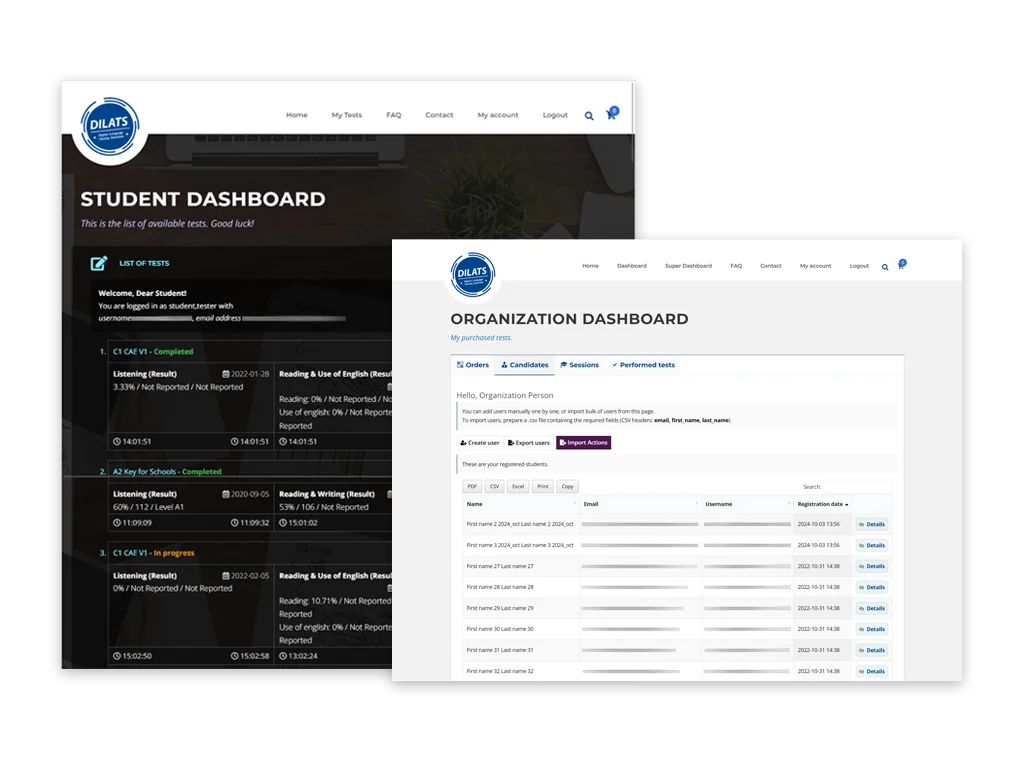Click the List of Tests edit icon
1024x768 pixels.
[x=98, y=264]
